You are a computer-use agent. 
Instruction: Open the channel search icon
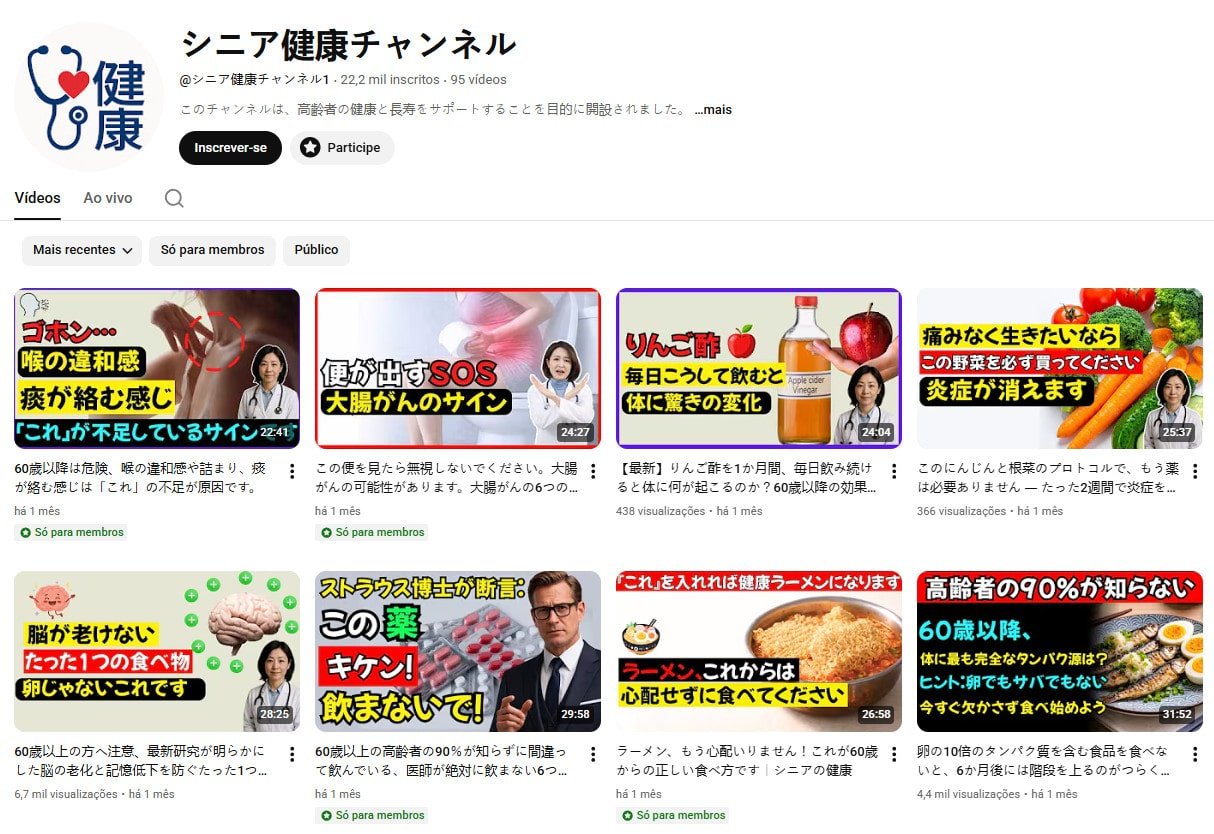[x=174, y=198]
